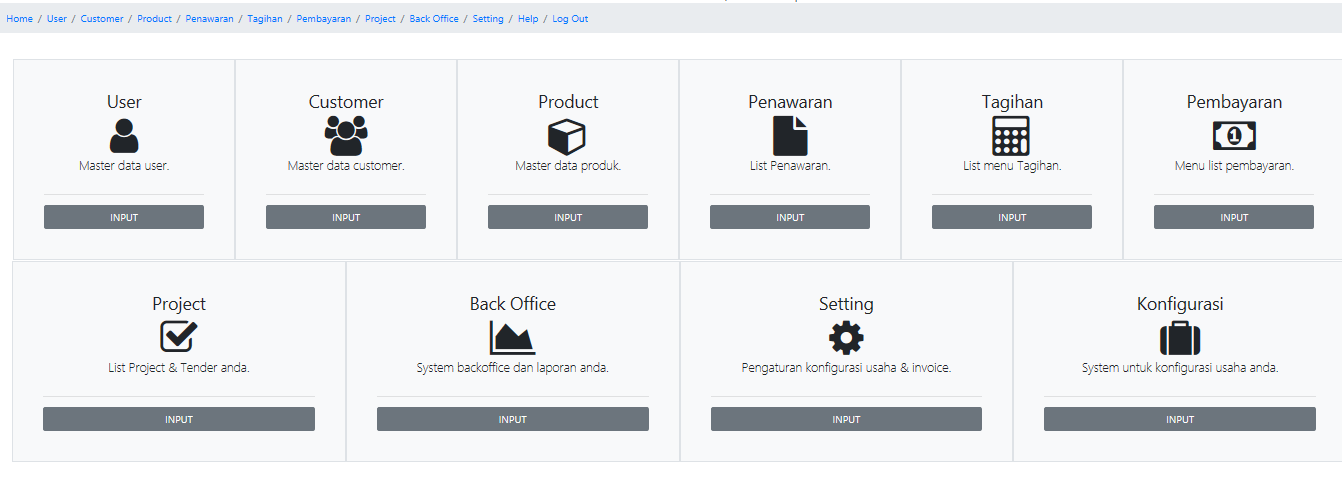Click the Product box icon
The image size is (1342, 479).
[567, 136]
